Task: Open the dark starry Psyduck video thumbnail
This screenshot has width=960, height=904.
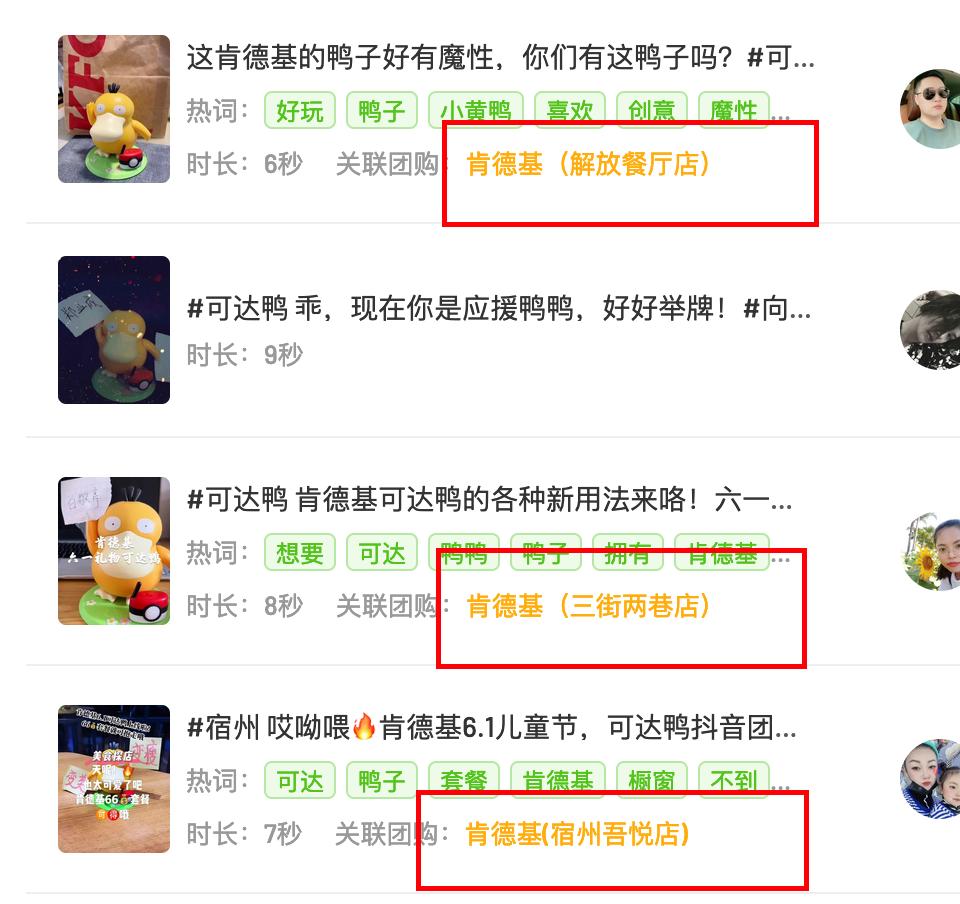Action: pyautogui.click(x=114, y=330)
